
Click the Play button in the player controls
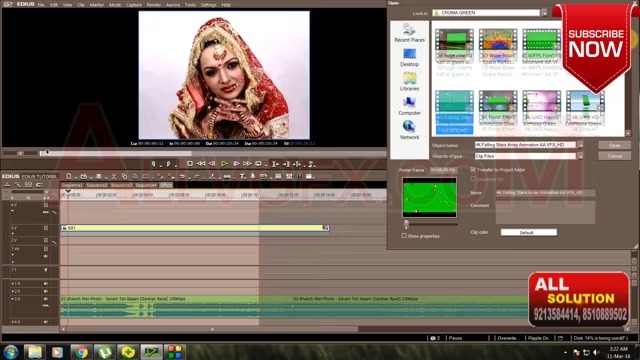[x=224, y=164]
